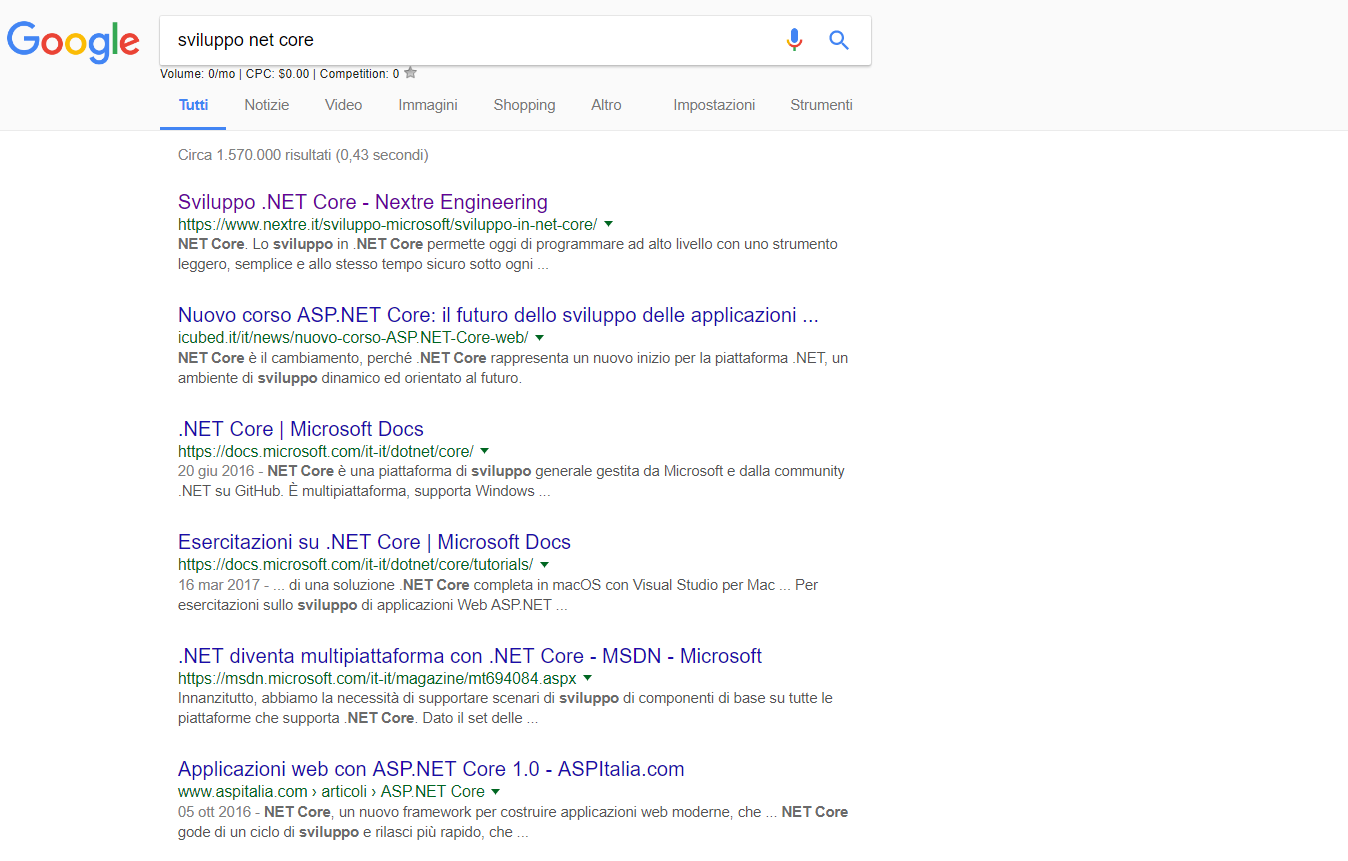The image size is (1348, 861).
Task: Expand dropdown arrow next to nextre.it URL
Action: point(608,225)
